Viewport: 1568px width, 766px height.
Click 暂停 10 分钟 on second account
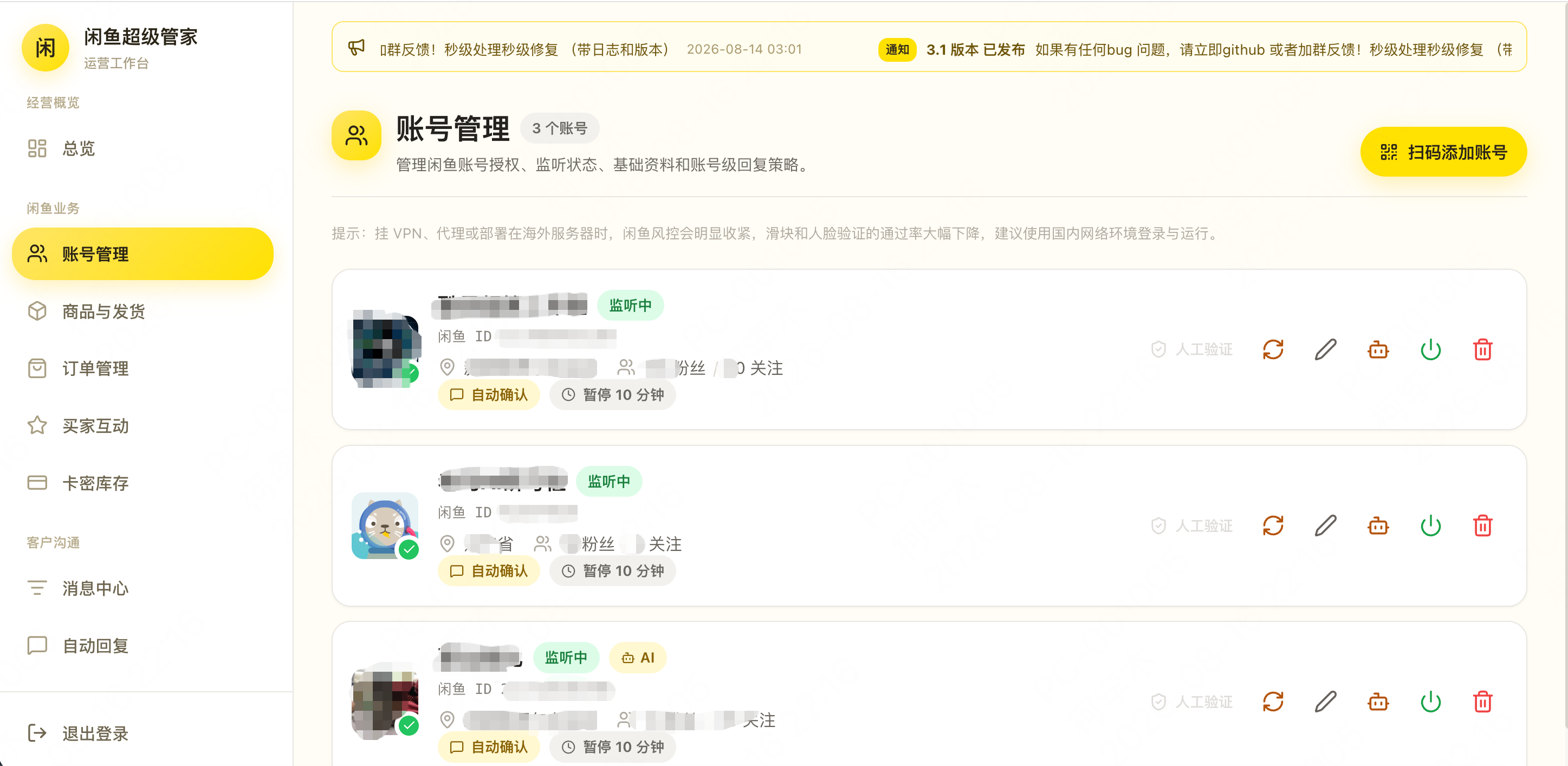pyautogui.click(x=612, y=570)
